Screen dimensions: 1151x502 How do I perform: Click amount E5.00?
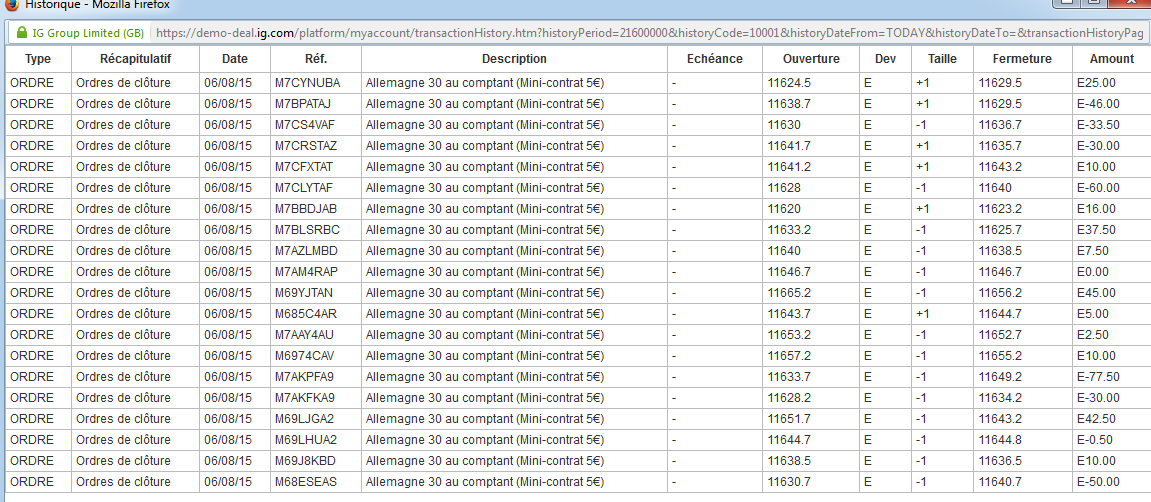point(1093,314)
